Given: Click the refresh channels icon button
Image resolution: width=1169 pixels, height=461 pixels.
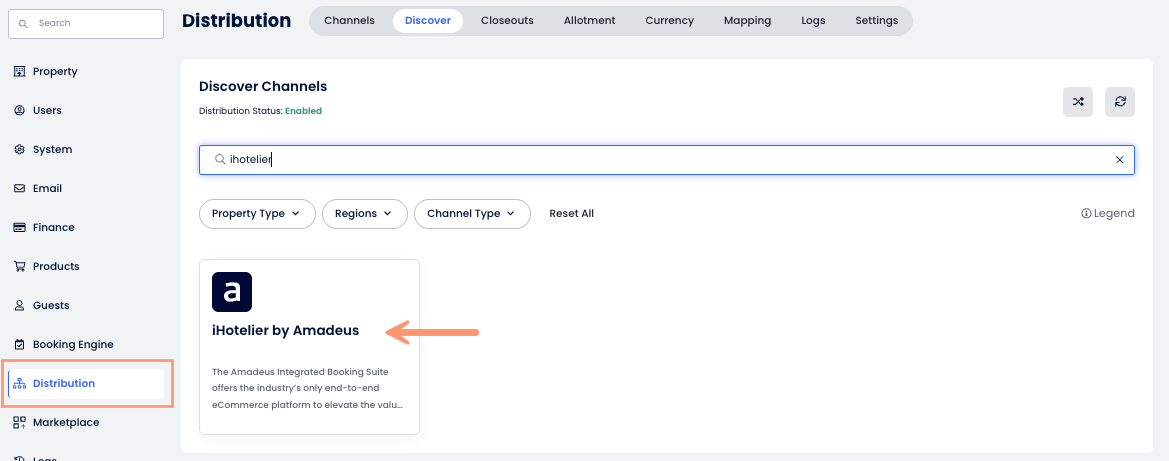Looking at the screenshot, I should coord(1120,102).
